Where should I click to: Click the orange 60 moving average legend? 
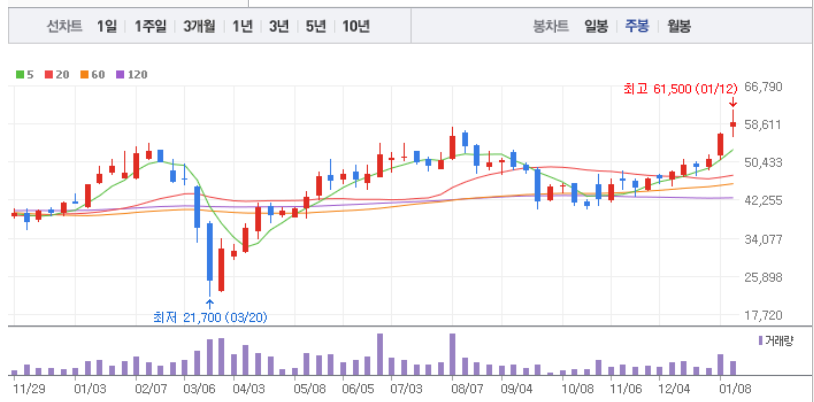pyautogui.click(x=92, y=75)
